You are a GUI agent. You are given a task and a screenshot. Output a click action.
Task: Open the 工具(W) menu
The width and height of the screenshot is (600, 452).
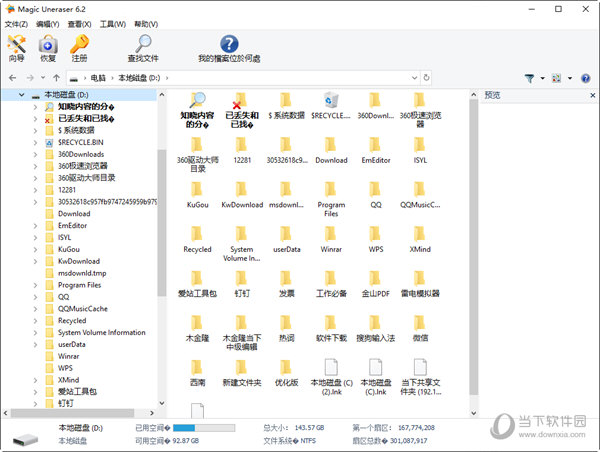click(x=112, y=24)
